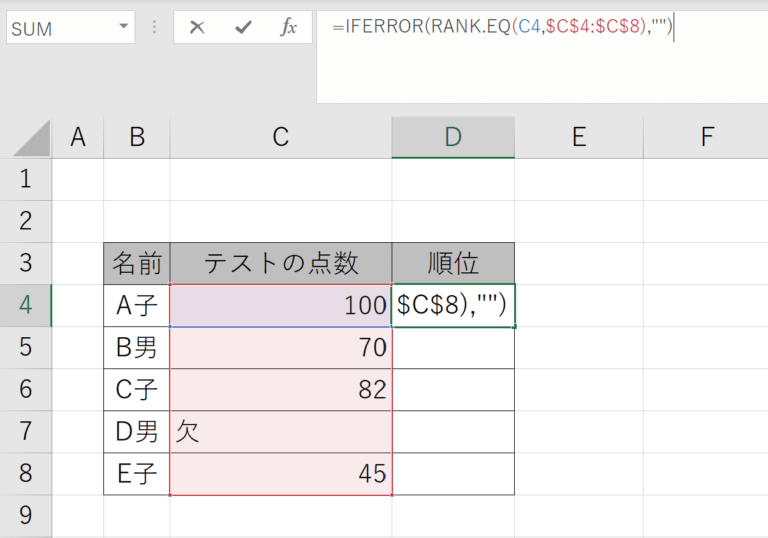Select row 8 header
This screenshot has width=768, height=538.
(x=25, y=474)
